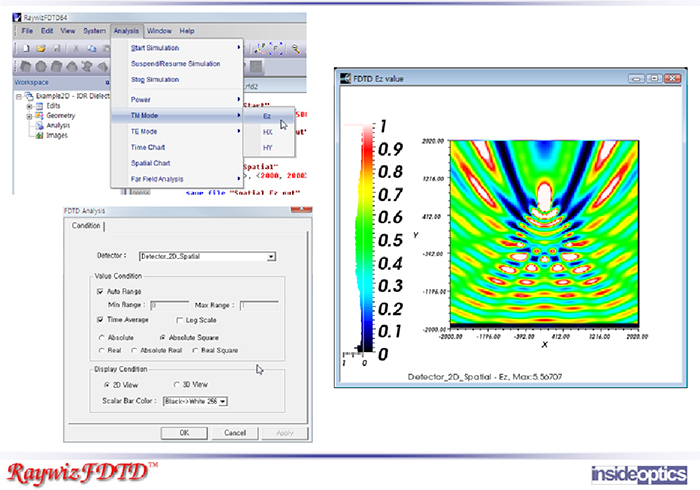Click the Copy toolbar icon
Screen dimensions: 700x490
point(92,49)
